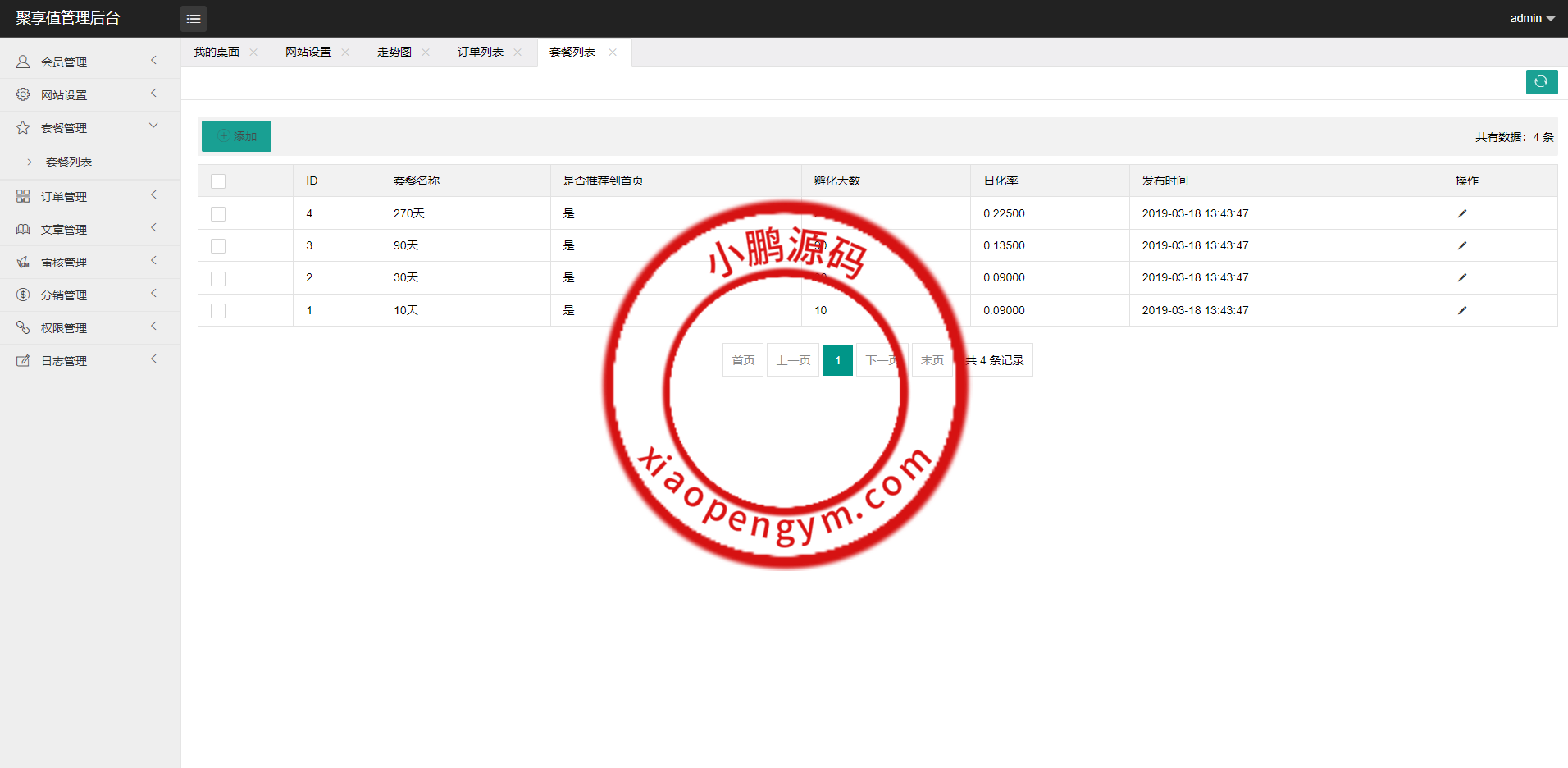Screen dimensions: 1568x768
Task: Click the hamburger menu toggle icon
Action: pos(194,19)
